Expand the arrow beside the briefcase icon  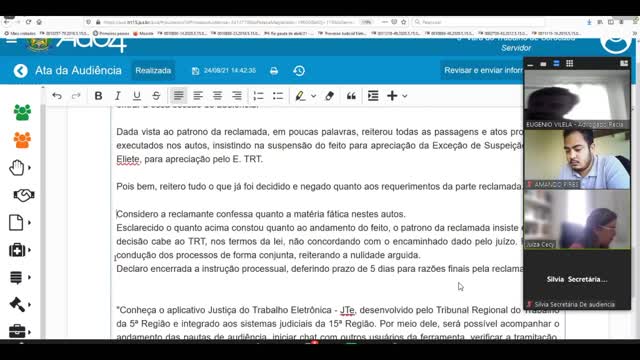(29, 332)
